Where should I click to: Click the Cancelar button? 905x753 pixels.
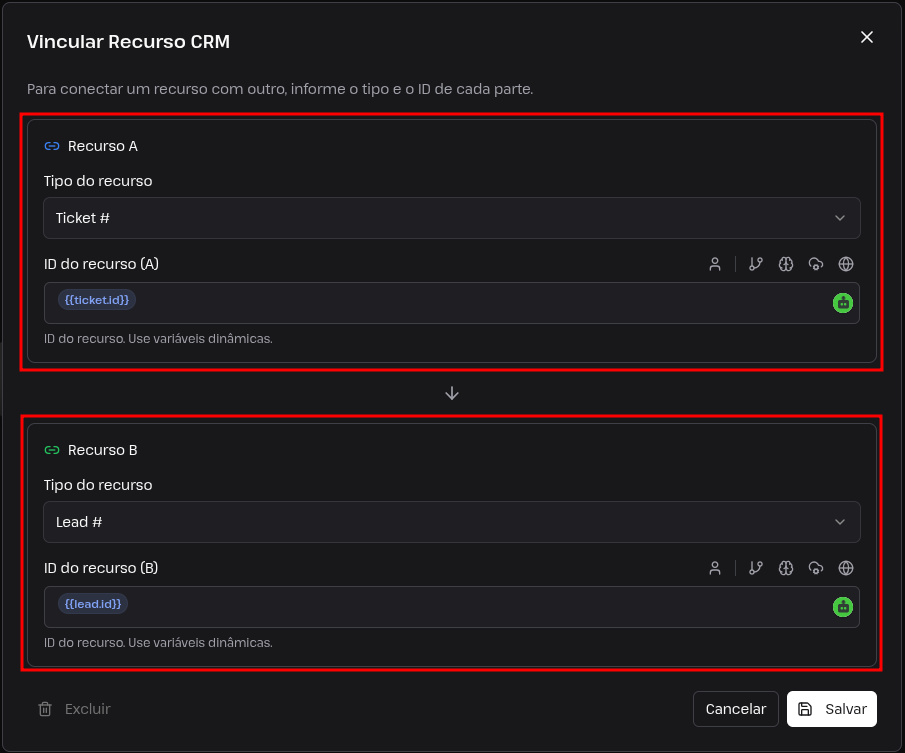pos(736,709)
